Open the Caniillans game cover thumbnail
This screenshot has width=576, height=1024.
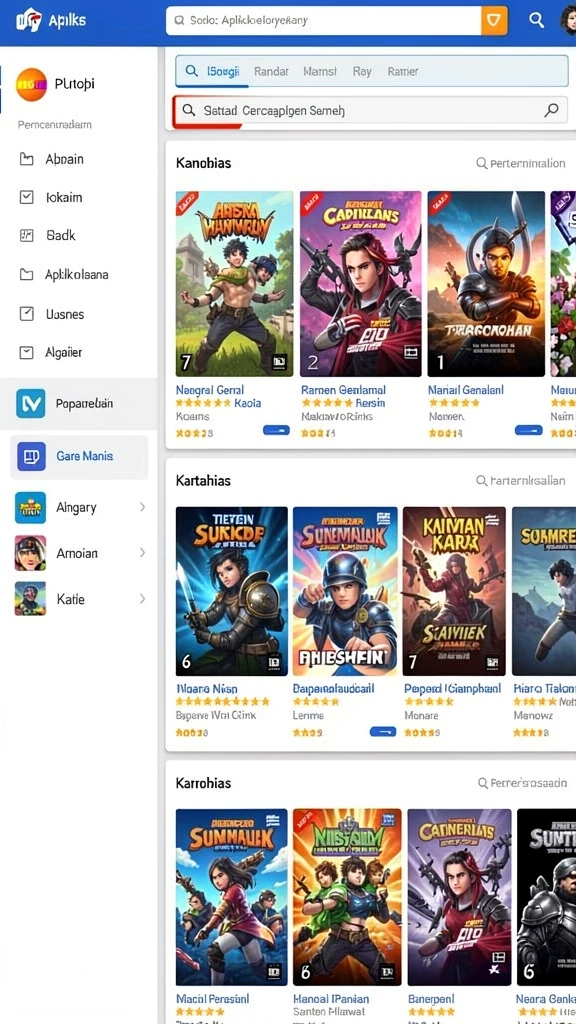[x=360, y=284]
